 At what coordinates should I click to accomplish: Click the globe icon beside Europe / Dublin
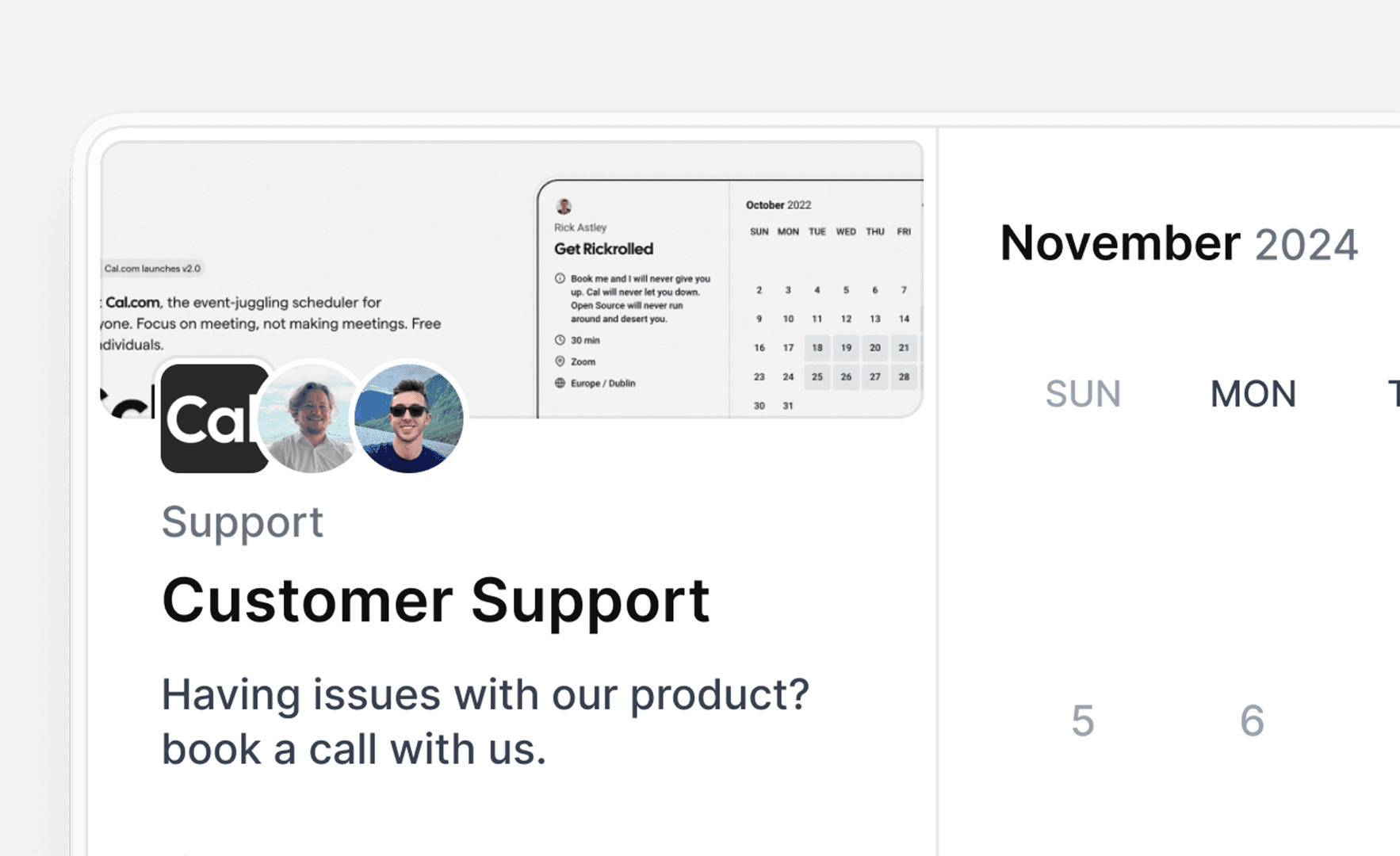tap(560, 383)
